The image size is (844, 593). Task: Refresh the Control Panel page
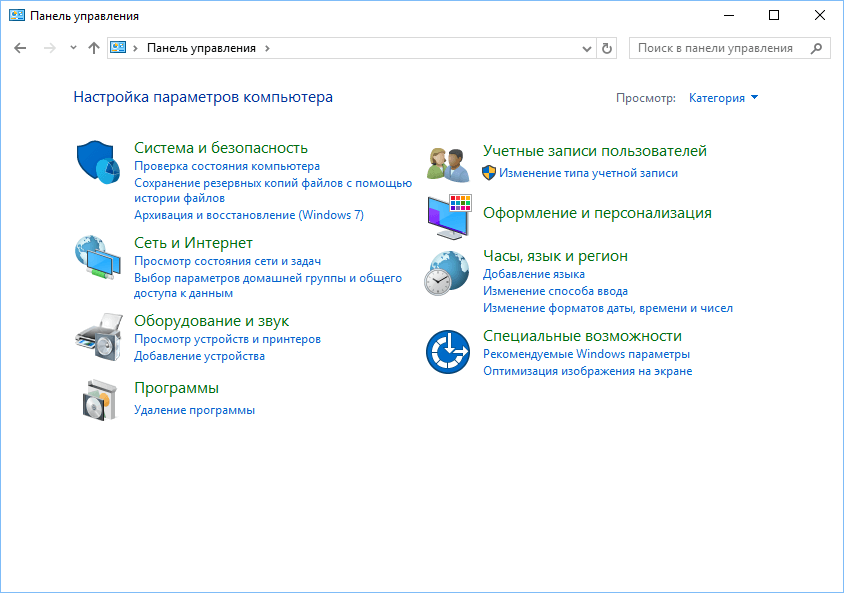[607, 47]
